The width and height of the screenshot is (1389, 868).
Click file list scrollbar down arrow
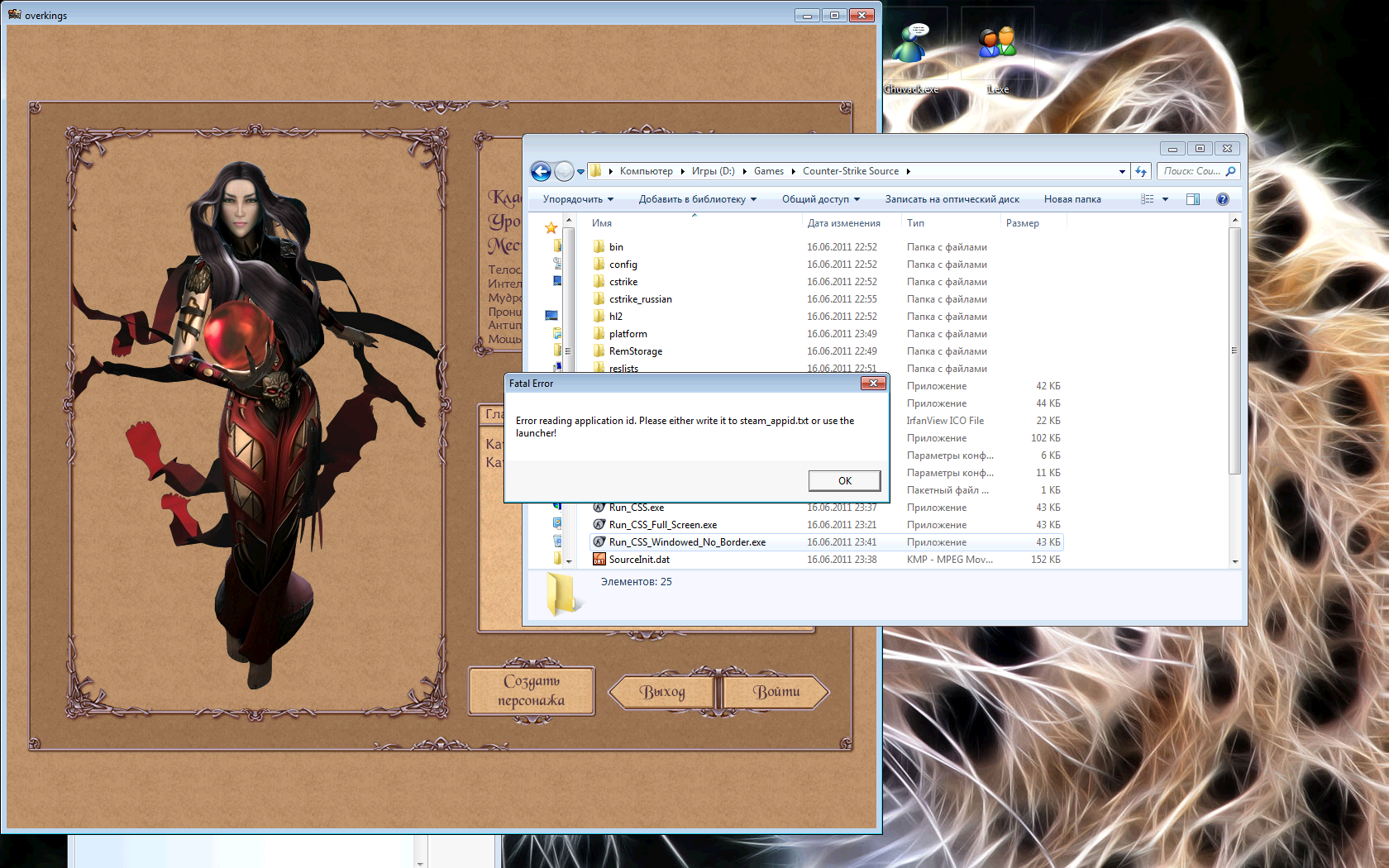pos(1235,561)
